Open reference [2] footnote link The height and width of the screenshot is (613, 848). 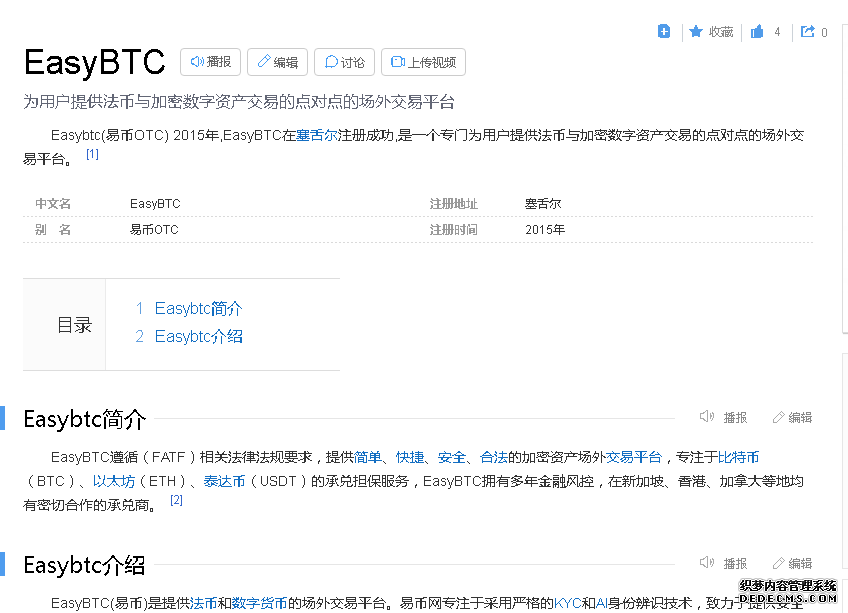point(176,500)
